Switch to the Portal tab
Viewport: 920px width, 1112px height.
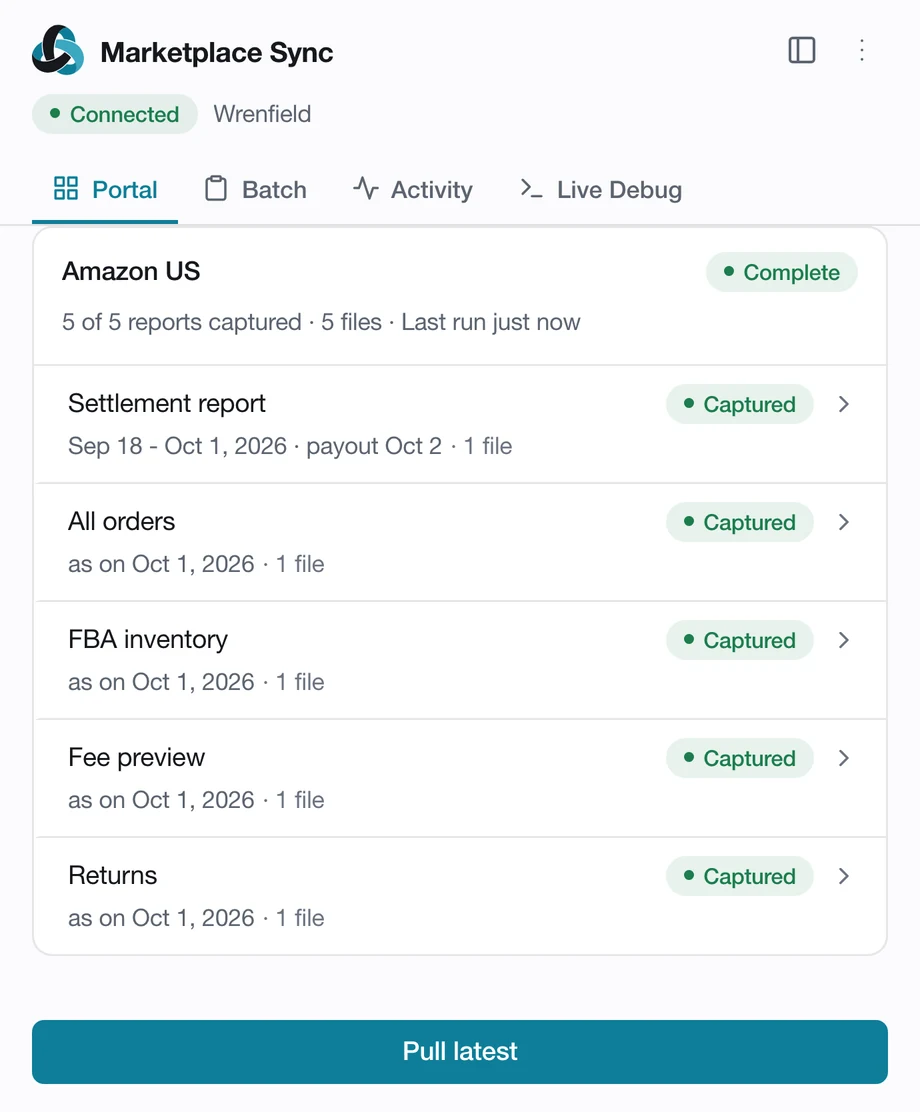pyautogui.click(x=105, y=189)
